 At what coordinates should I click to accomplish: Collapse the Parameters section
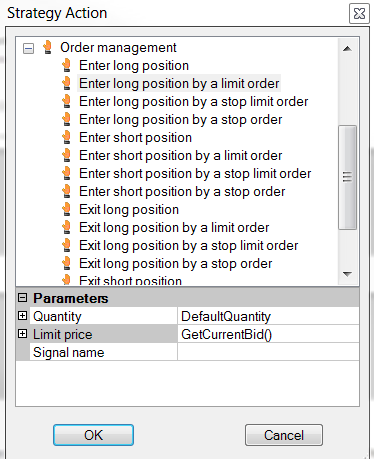[22, 297]
